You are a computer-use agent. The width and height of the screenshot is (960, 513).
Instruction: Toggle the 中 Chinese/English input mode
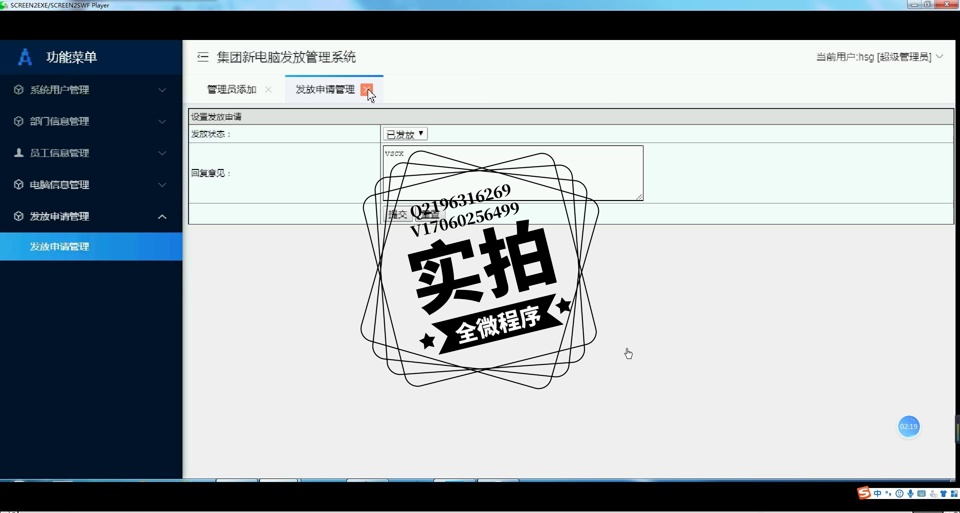click(877, 494)
